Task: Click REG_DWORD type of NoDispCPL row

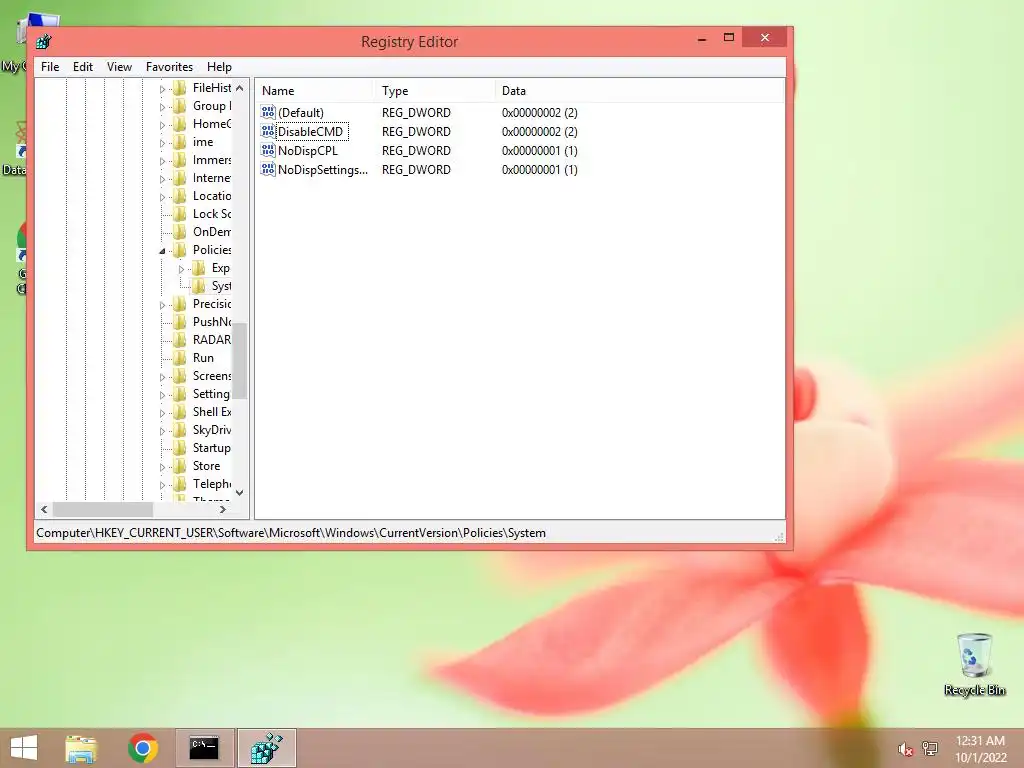Action: coord(416,151)
